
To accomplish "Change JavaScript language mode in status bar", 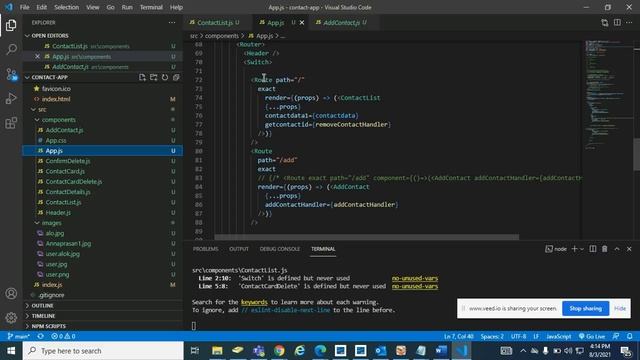I will point(558,336).
